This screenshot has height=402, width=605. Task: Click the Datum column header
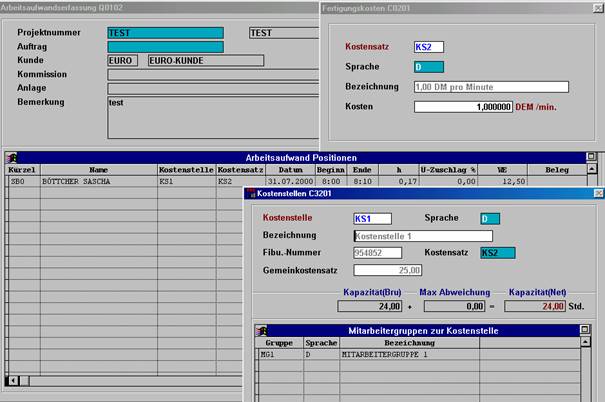[x=277, y=171]
